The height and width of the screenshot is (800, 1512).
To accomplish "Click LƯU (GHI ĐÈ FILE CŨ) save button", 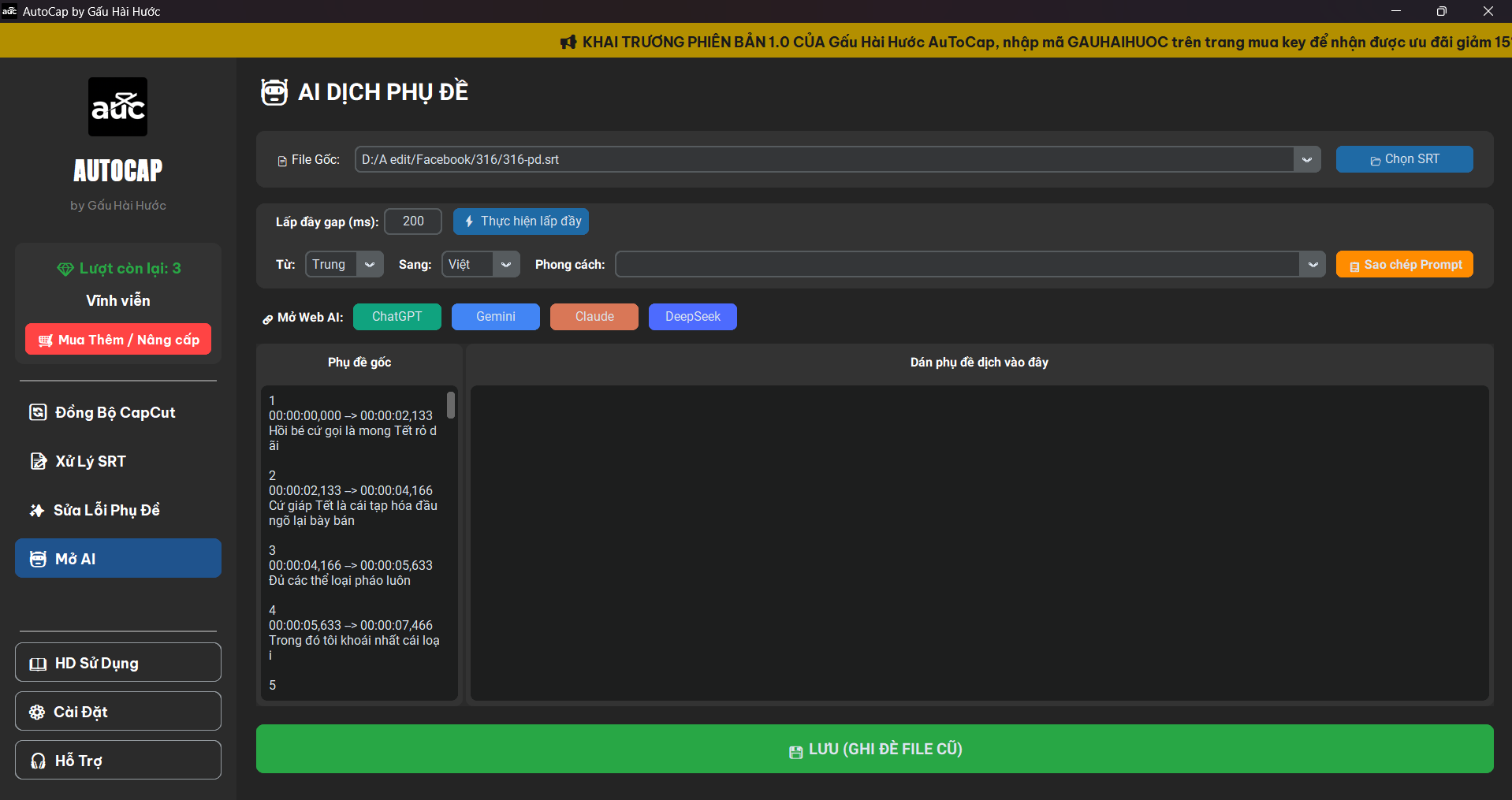I will tap(875, 749).
